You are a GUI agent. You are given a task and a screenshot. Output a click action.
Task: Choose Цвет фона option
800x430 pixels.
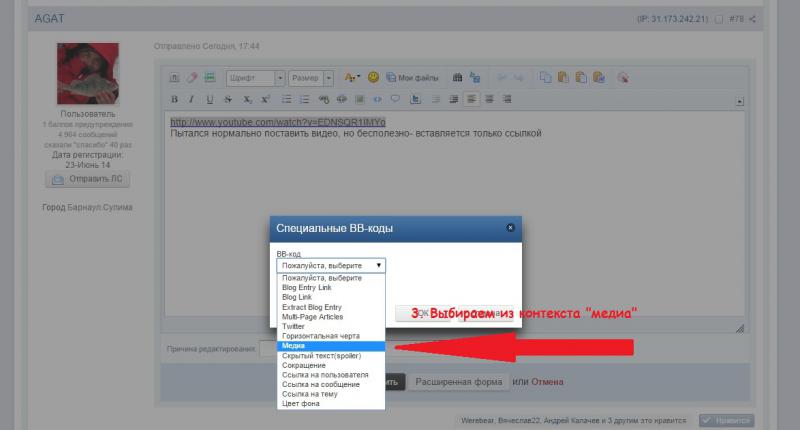point(331,403)
